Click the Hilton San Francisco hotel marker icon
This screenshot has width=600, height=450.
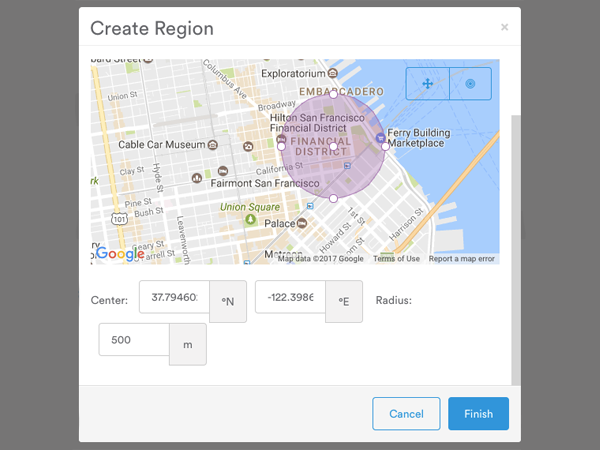coord(282,139)
